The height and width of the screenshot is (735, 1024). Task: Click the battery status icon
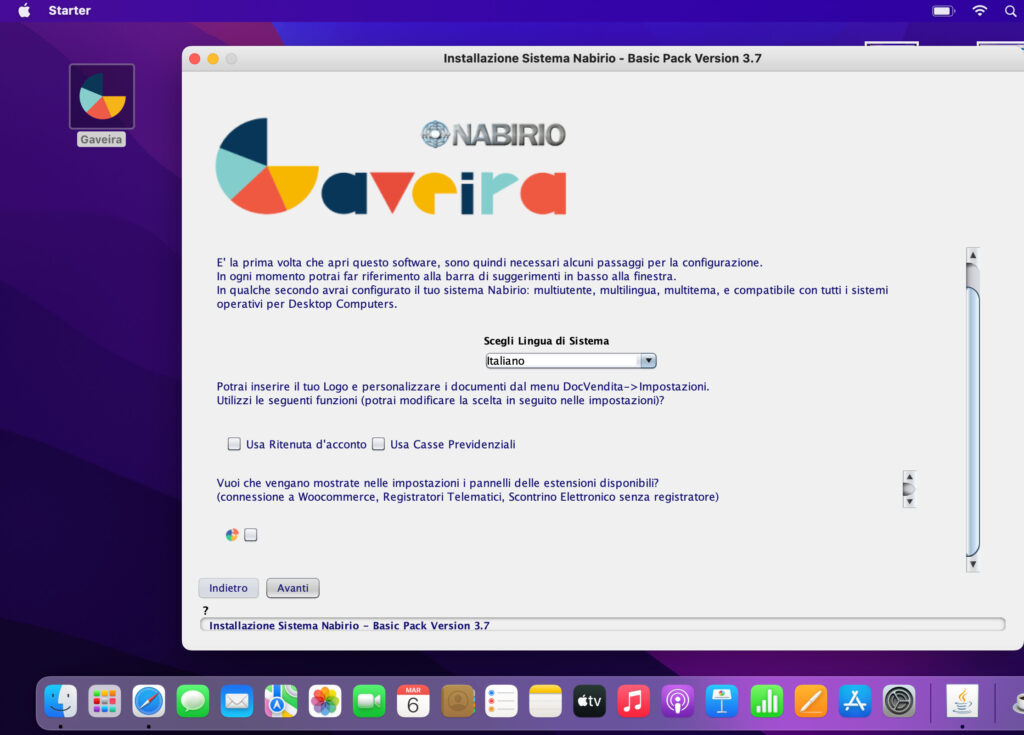click(943, 10)
